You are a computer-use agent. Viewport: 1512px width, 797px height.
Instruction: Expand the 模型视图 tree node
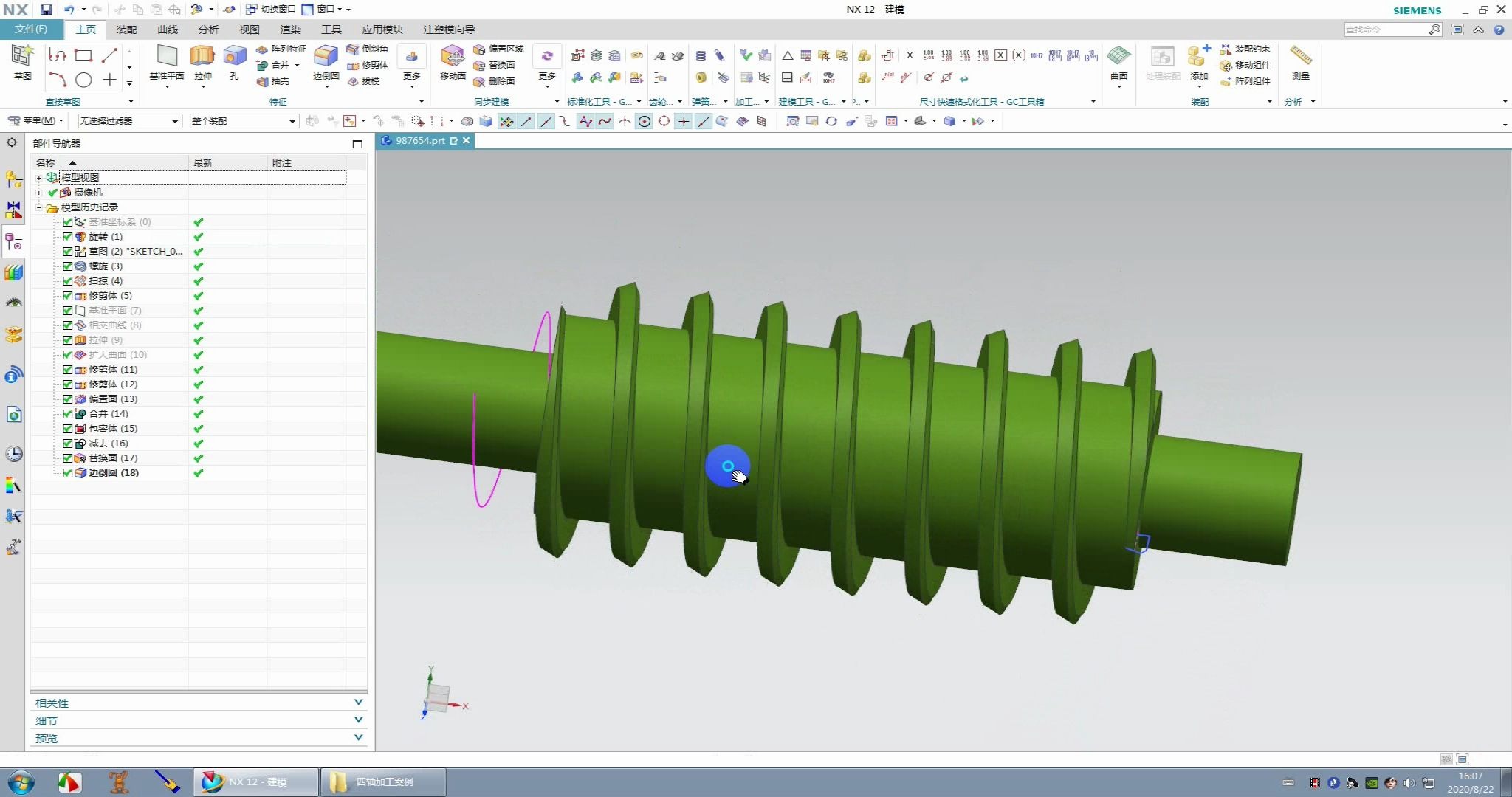[x=39, y=178]
